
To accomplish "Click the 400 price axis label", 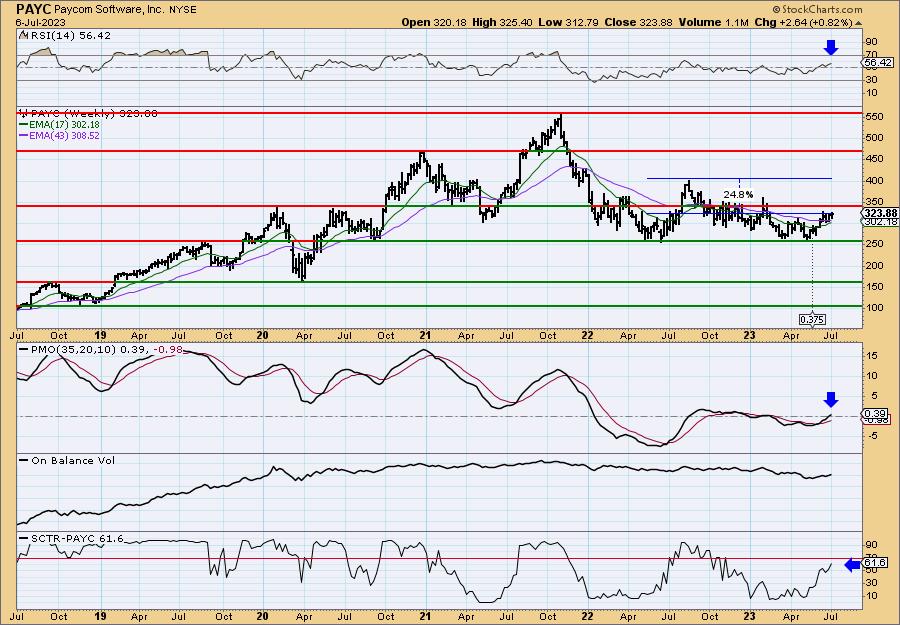I will (873, 180).
